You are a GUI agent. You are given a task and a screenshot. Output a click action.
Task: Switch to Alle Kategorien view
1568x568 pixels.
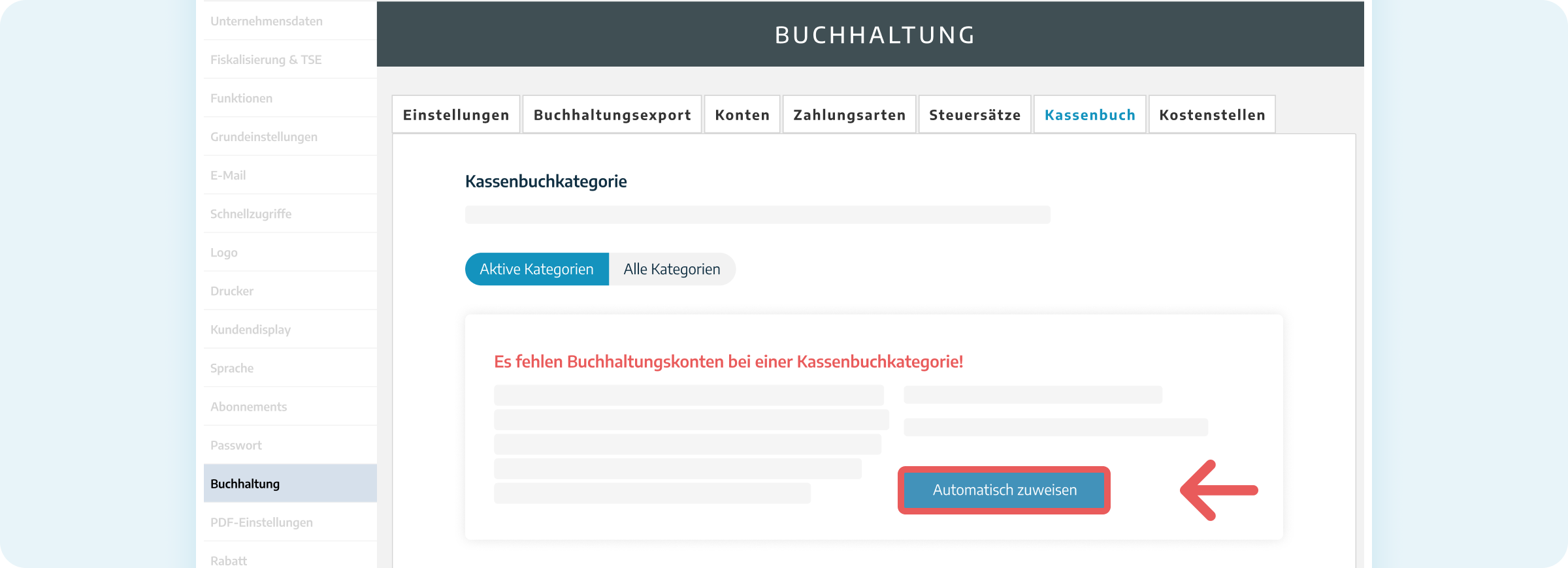click(672, 269)
